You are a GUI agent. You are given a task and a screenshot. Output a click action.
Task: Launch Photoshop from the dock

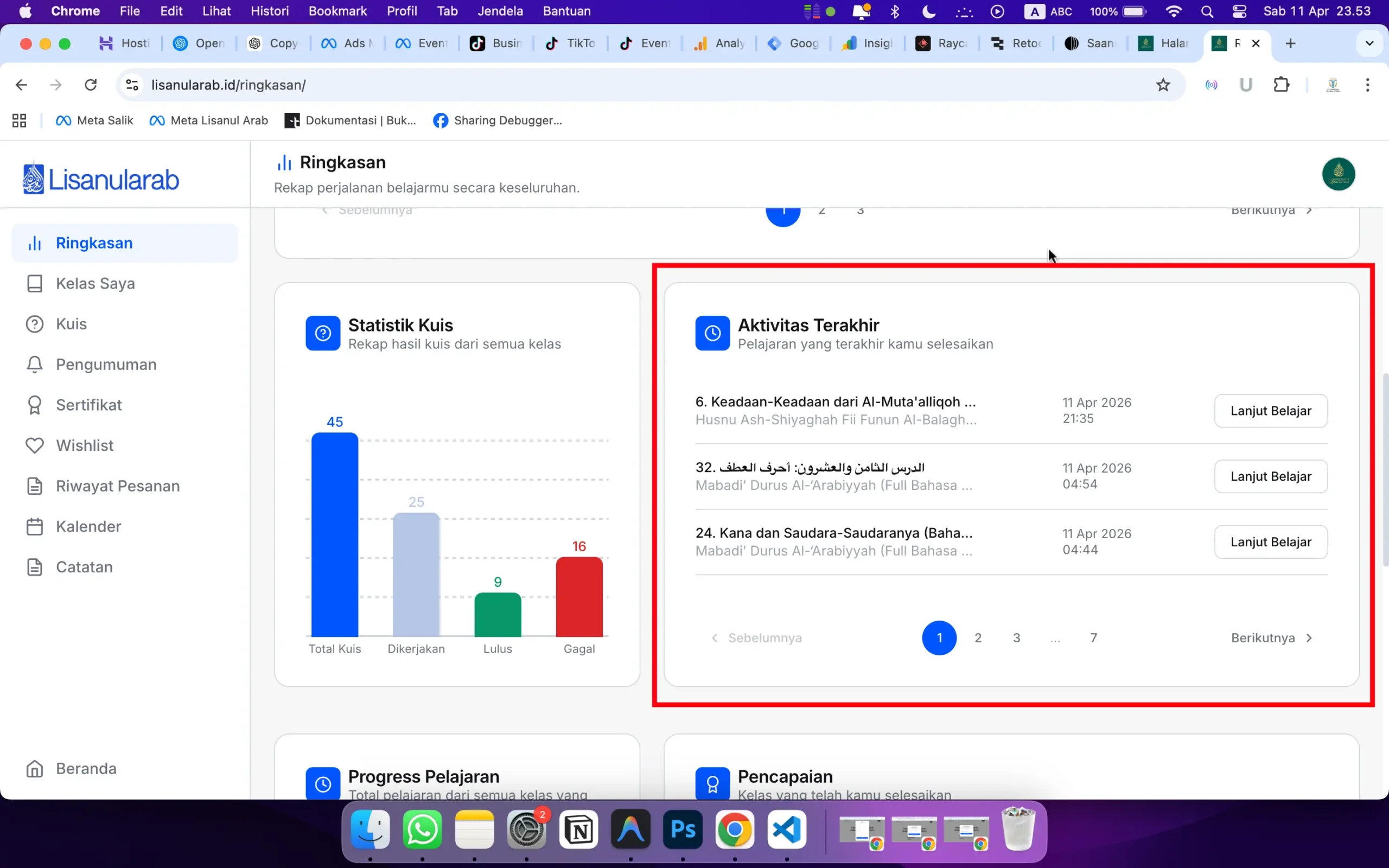point(683,829)
